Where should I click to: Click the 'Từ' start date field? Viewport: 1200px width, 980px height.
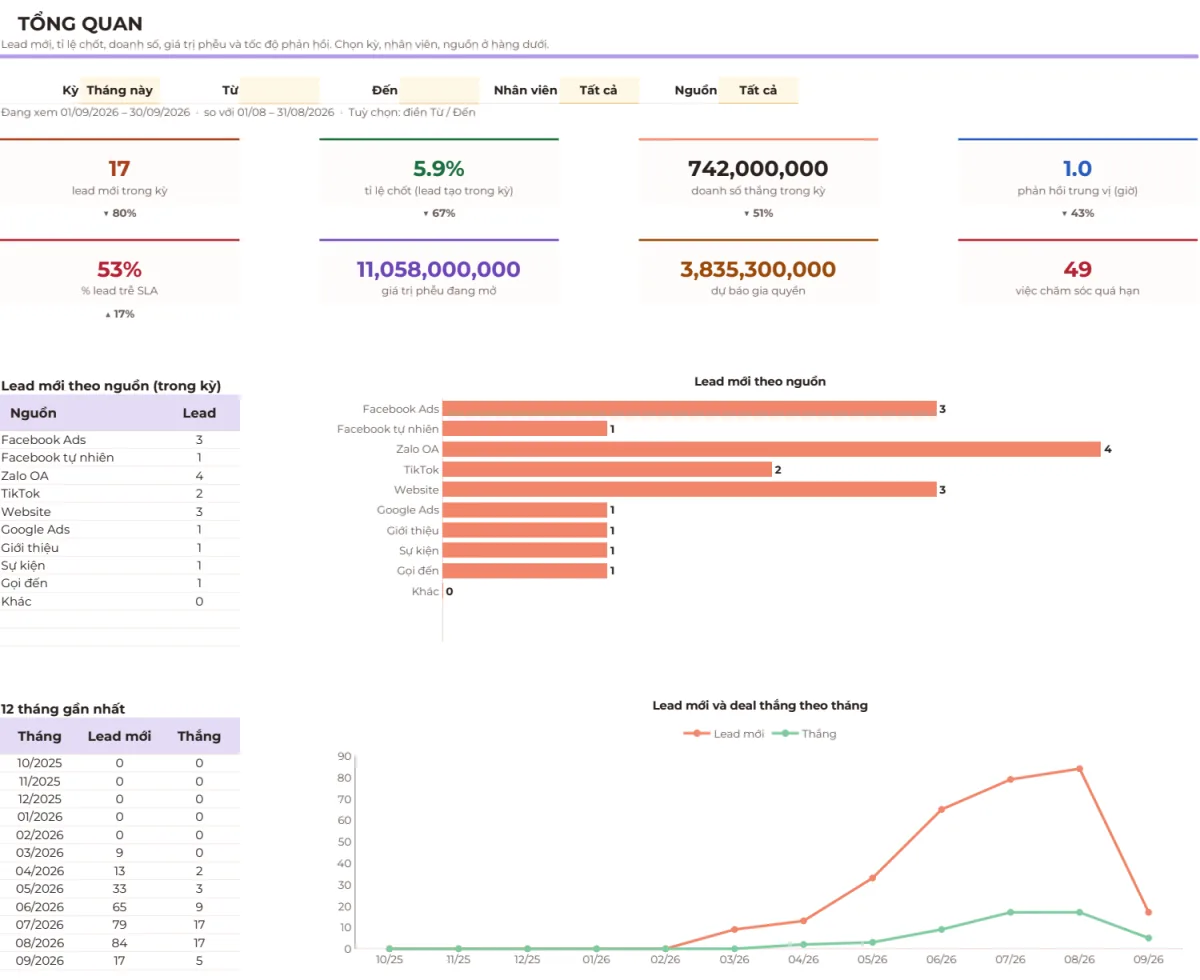pyautogui.click(x=279, y=90)
